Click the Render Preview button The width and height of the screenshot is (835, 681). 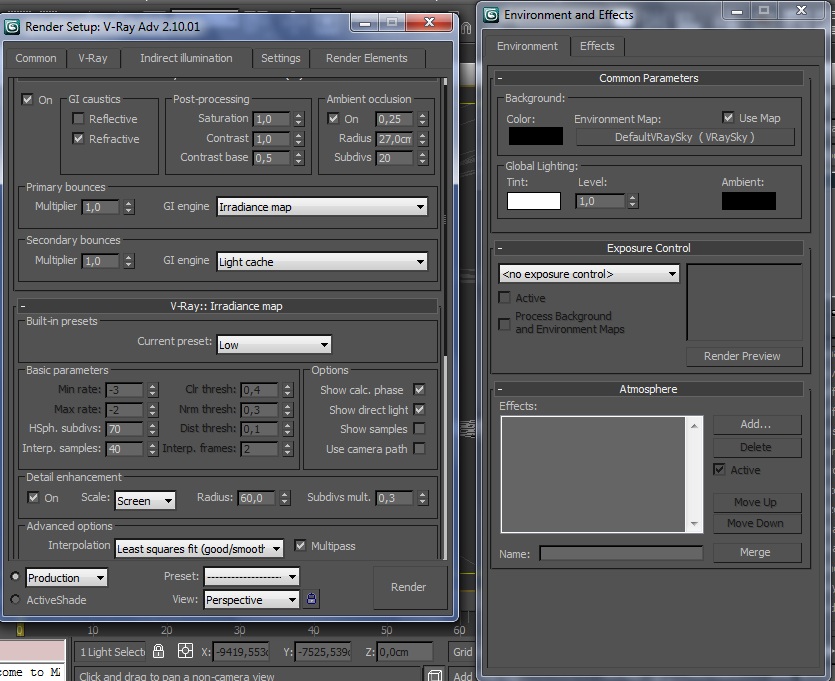(x=743, y=356)
